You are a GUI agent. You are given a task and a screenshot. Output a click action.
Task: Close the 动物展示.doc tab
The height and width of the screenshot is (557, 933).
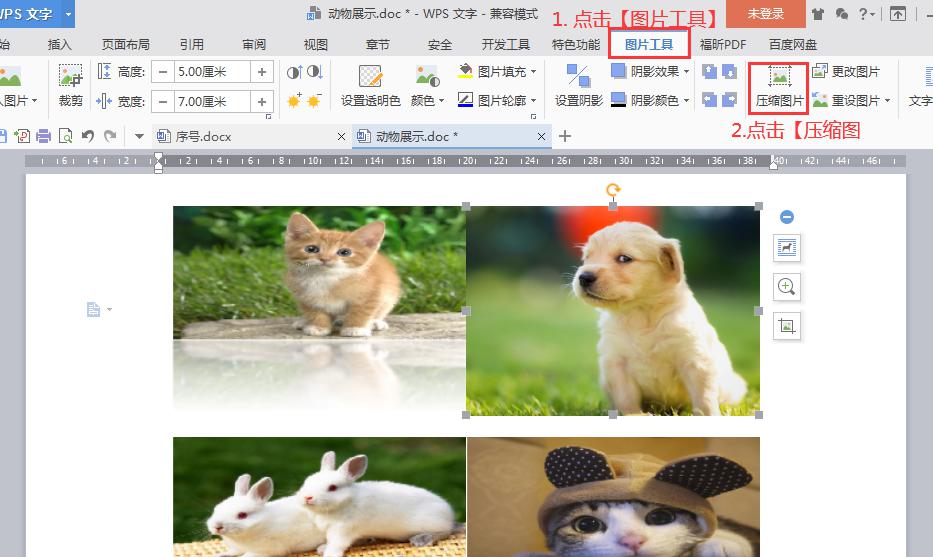(541, 136)
